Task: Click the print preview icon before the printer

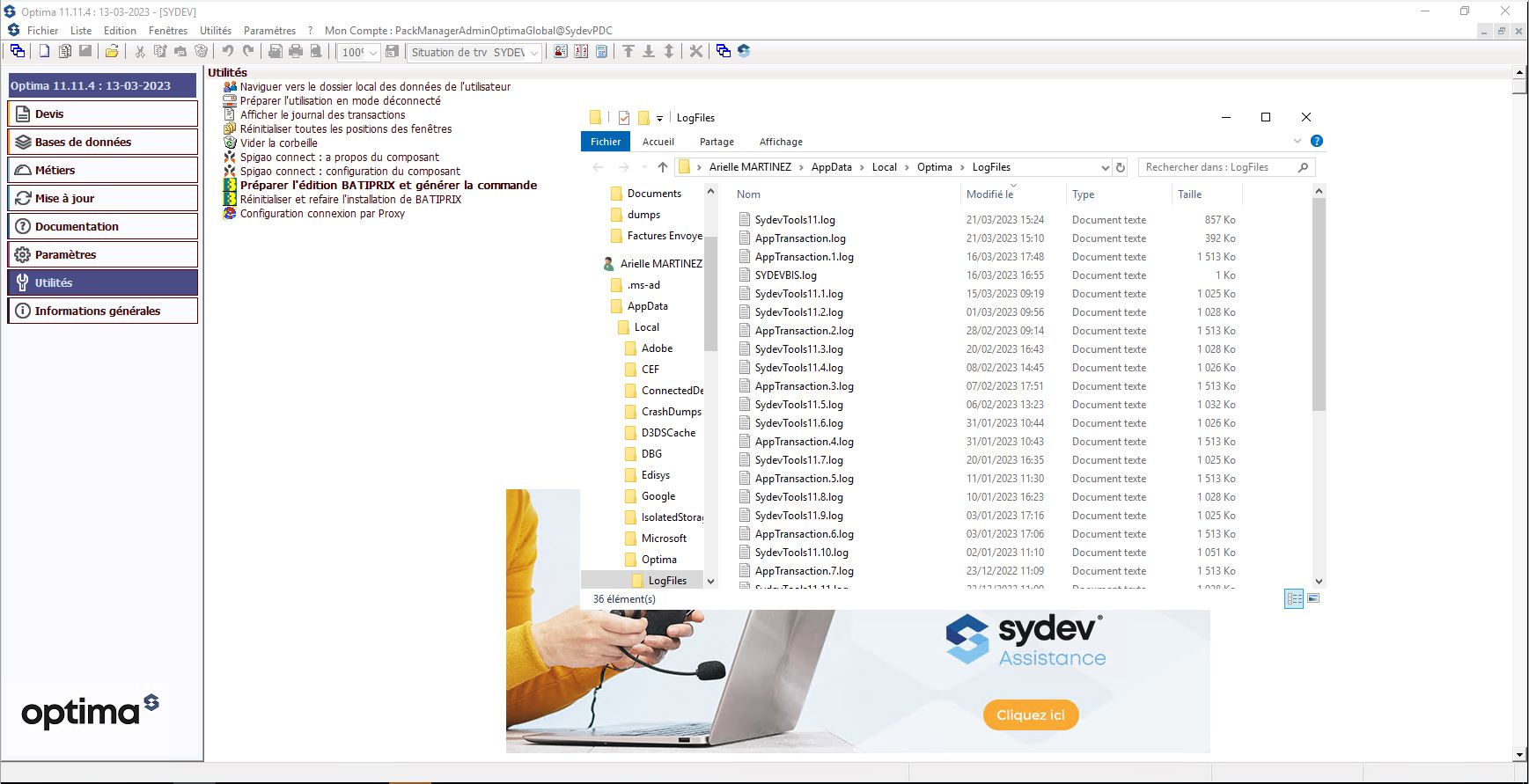Action: point(276,51)
